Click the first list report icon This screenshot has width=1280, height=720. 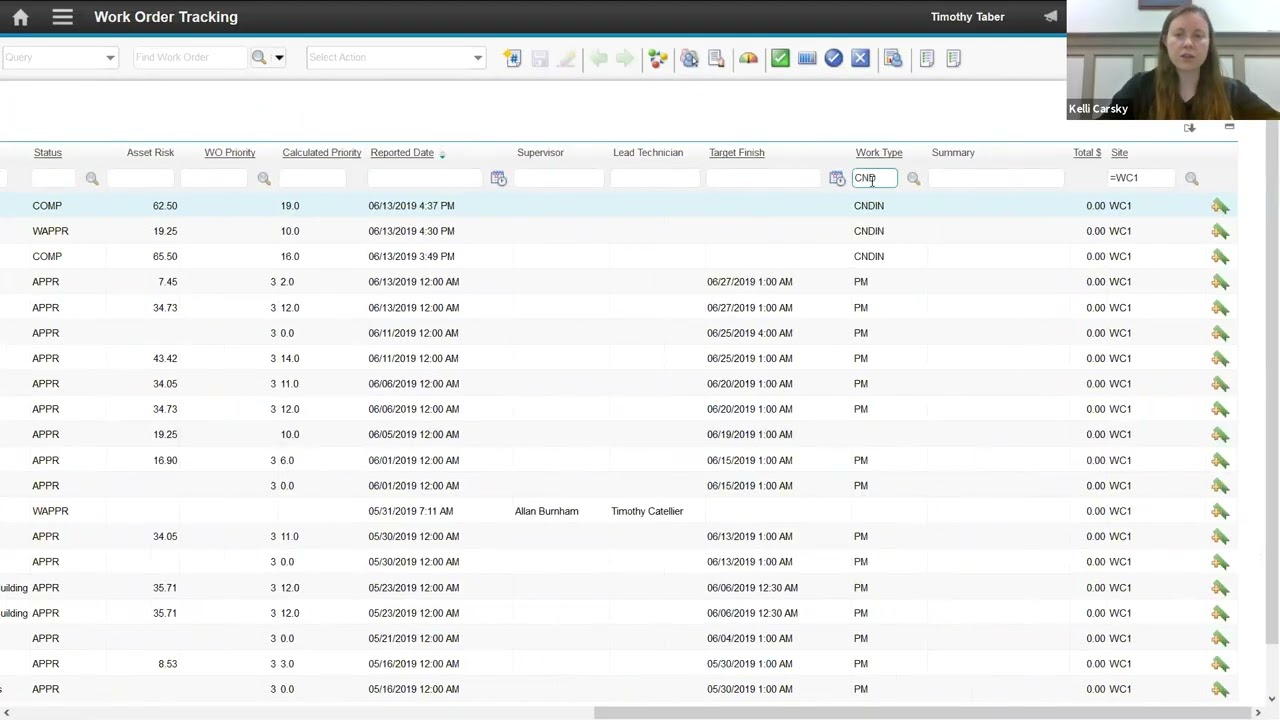click(x=927, y=58)
